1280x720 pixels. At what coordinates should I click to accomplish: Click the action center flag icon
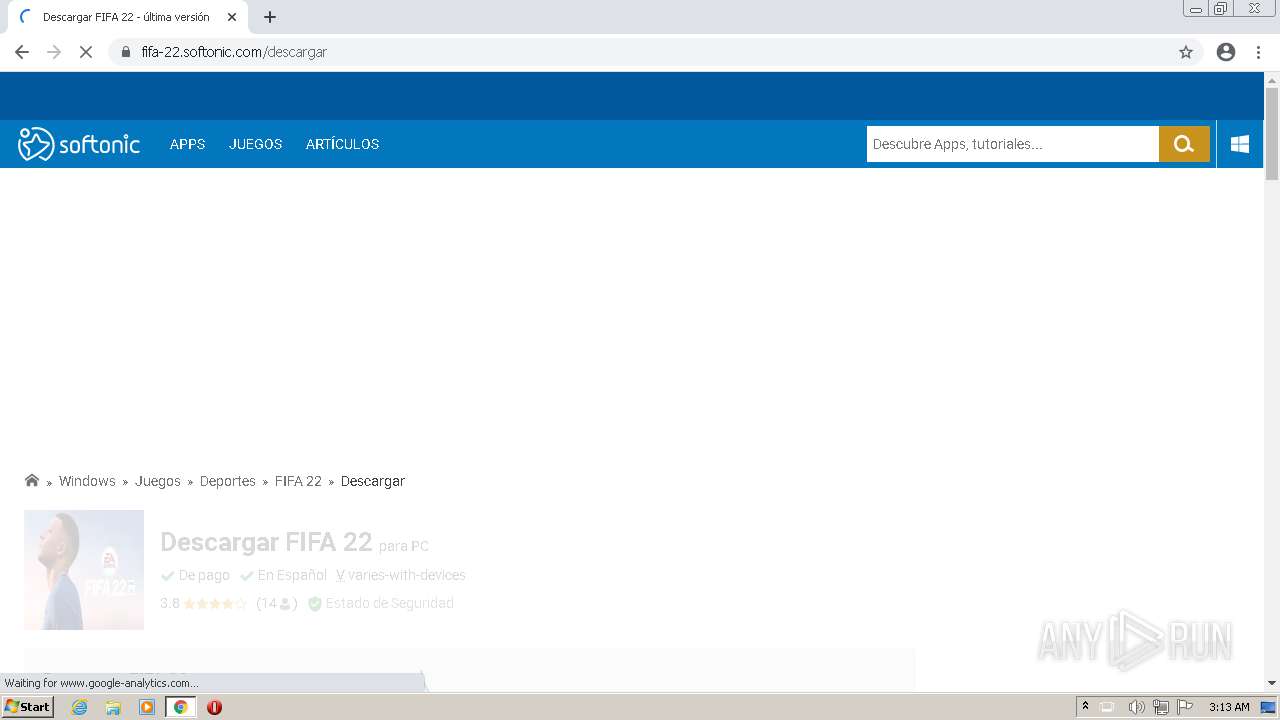[x=1185, y=707]
